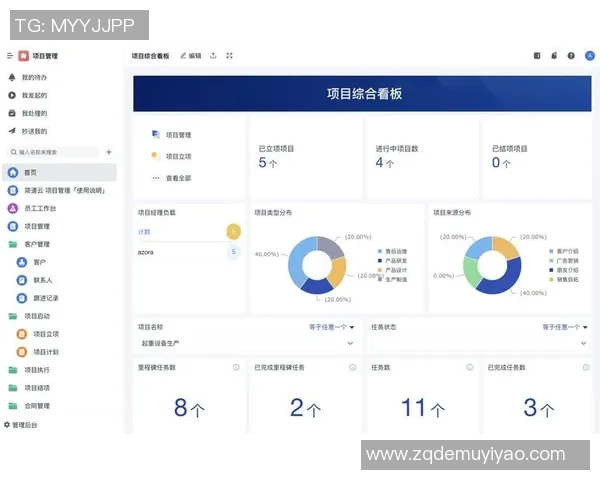600x480 pixels.
Task: Expand the 项目结项 folder
Action: (x=29, y=388)
